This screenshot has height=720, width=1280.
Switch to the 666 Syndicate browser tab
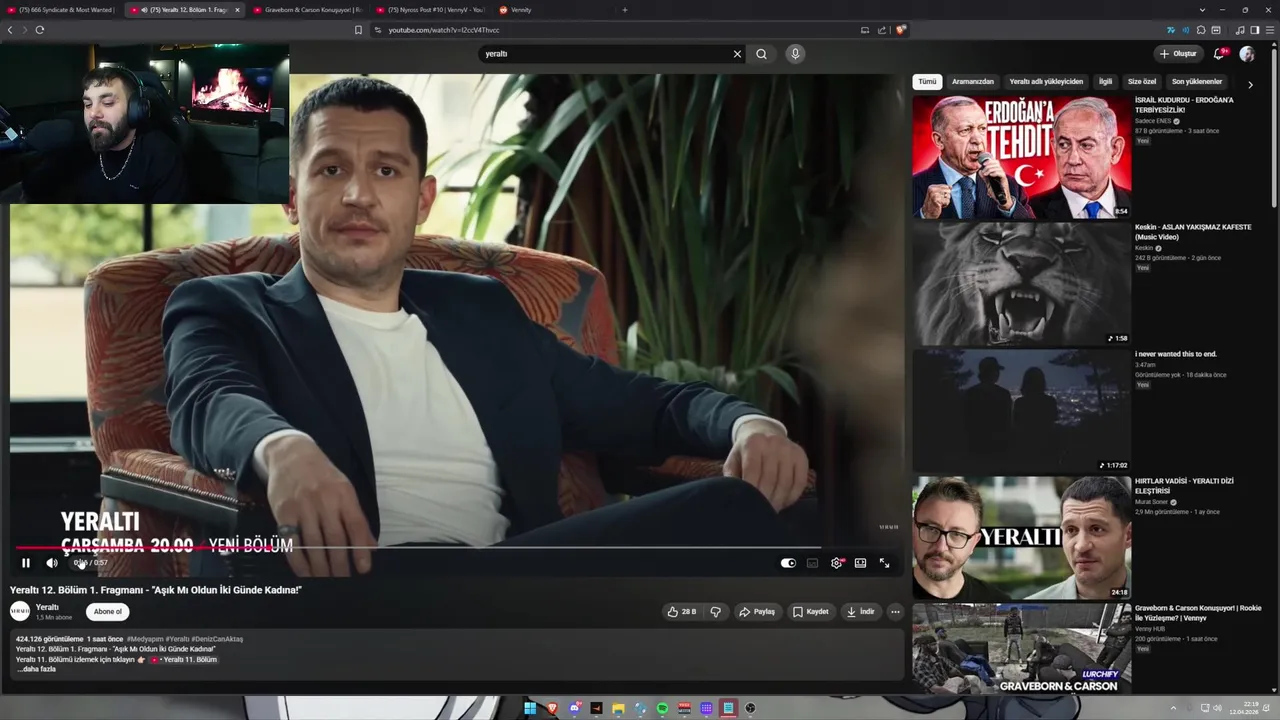coord(62,10)
